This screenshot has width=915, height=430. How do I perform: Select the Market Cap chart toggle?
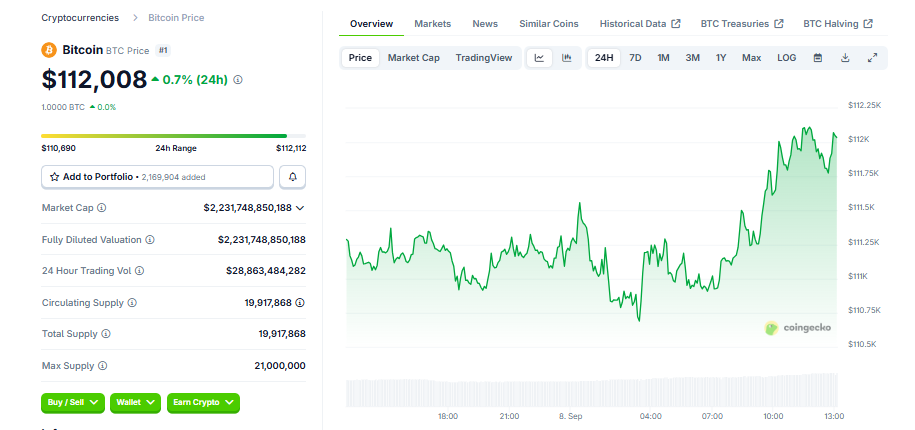(414, 58)
